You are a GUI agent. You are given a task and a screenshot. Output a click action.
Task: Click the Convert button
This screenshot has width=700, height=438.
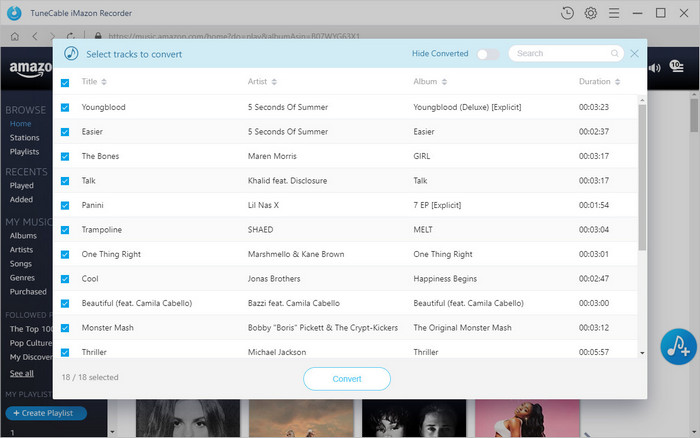pos(347,379)
